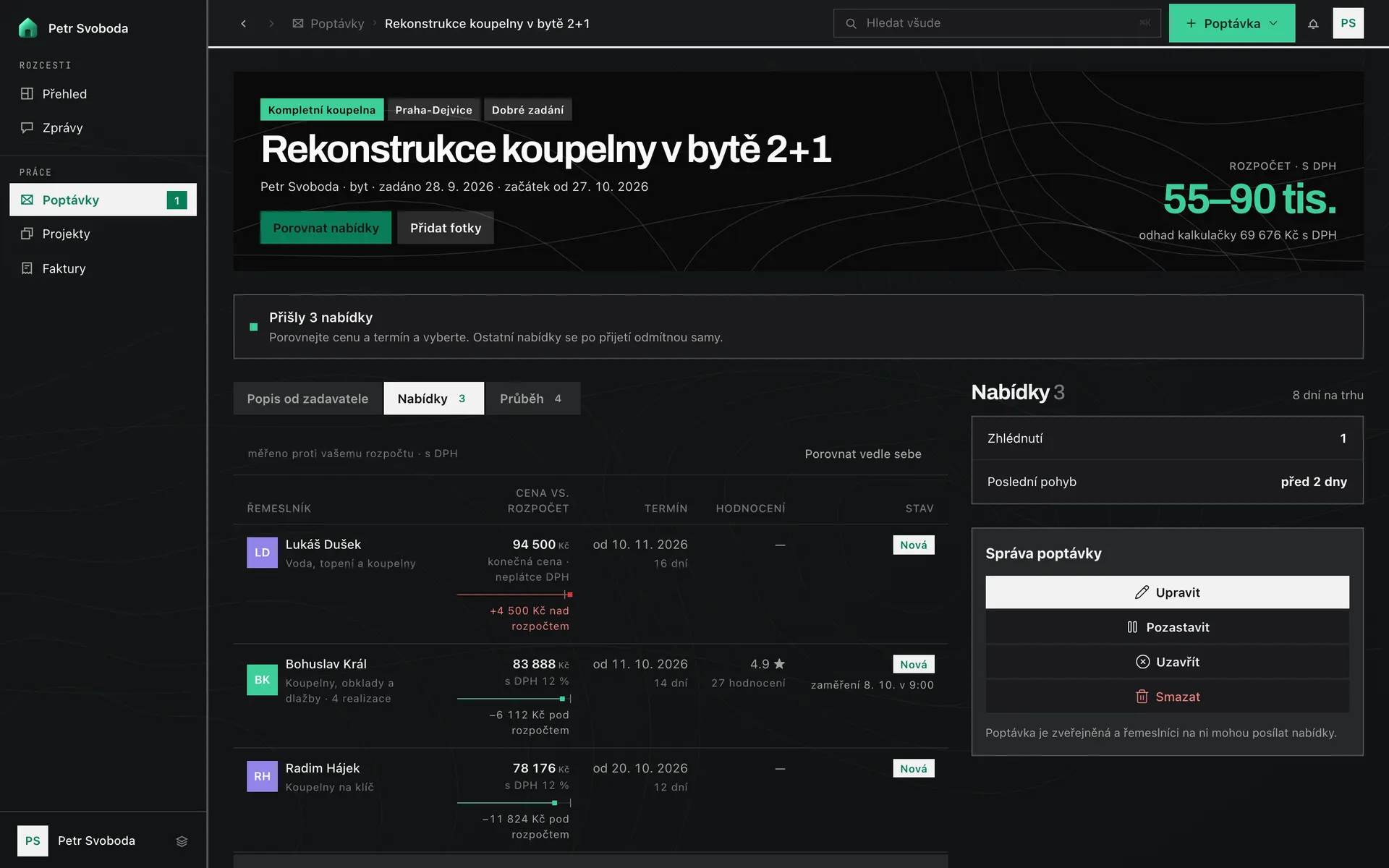Click the PS avatar in sidebar footer
Viewport: 1389px width, 868px height.
33,841
